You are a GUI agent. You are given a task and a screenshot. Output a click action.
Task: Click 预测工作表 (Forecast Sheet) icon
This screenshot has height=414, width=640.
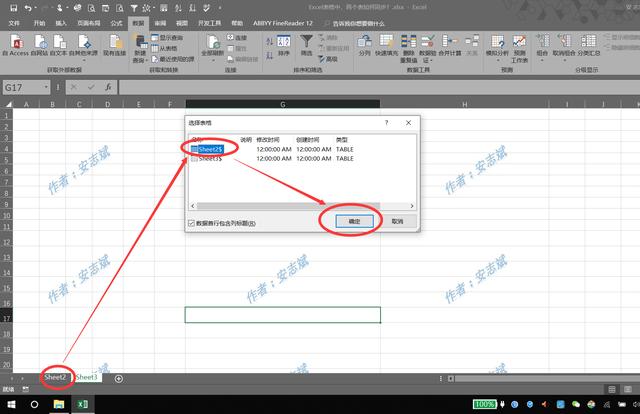click(x=519, y=48)
